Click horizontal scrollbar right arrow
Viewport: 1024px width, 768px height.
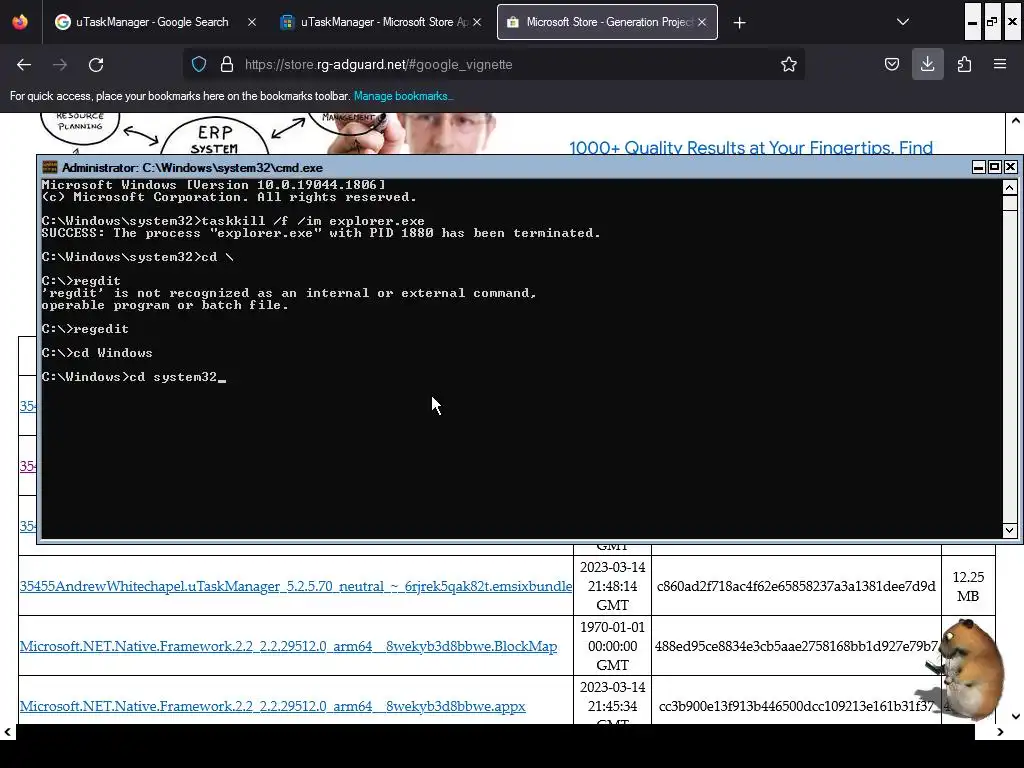1000,732
